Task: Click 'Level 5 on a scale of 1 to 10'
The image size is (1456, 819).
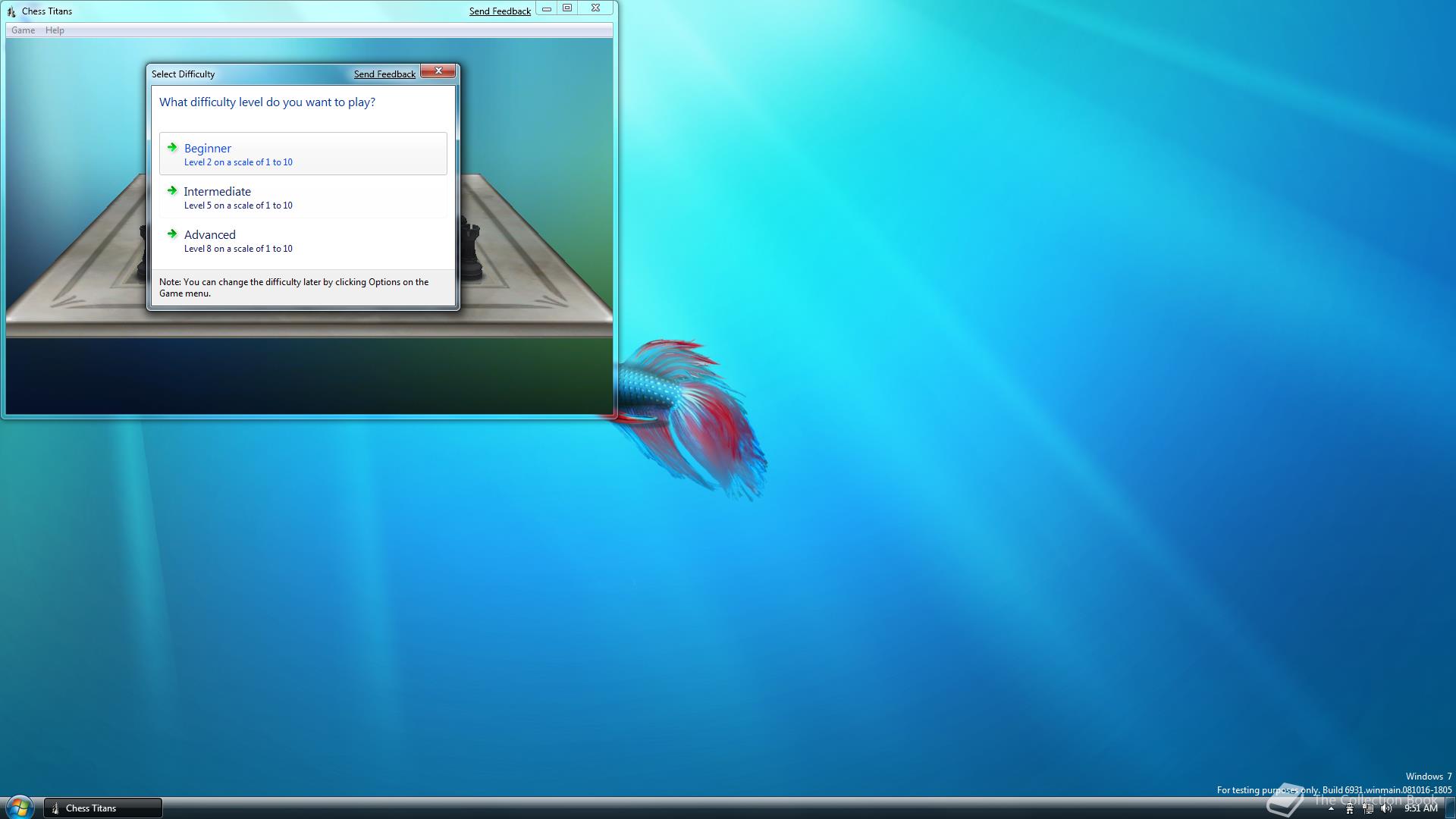Action: (238, 206)
